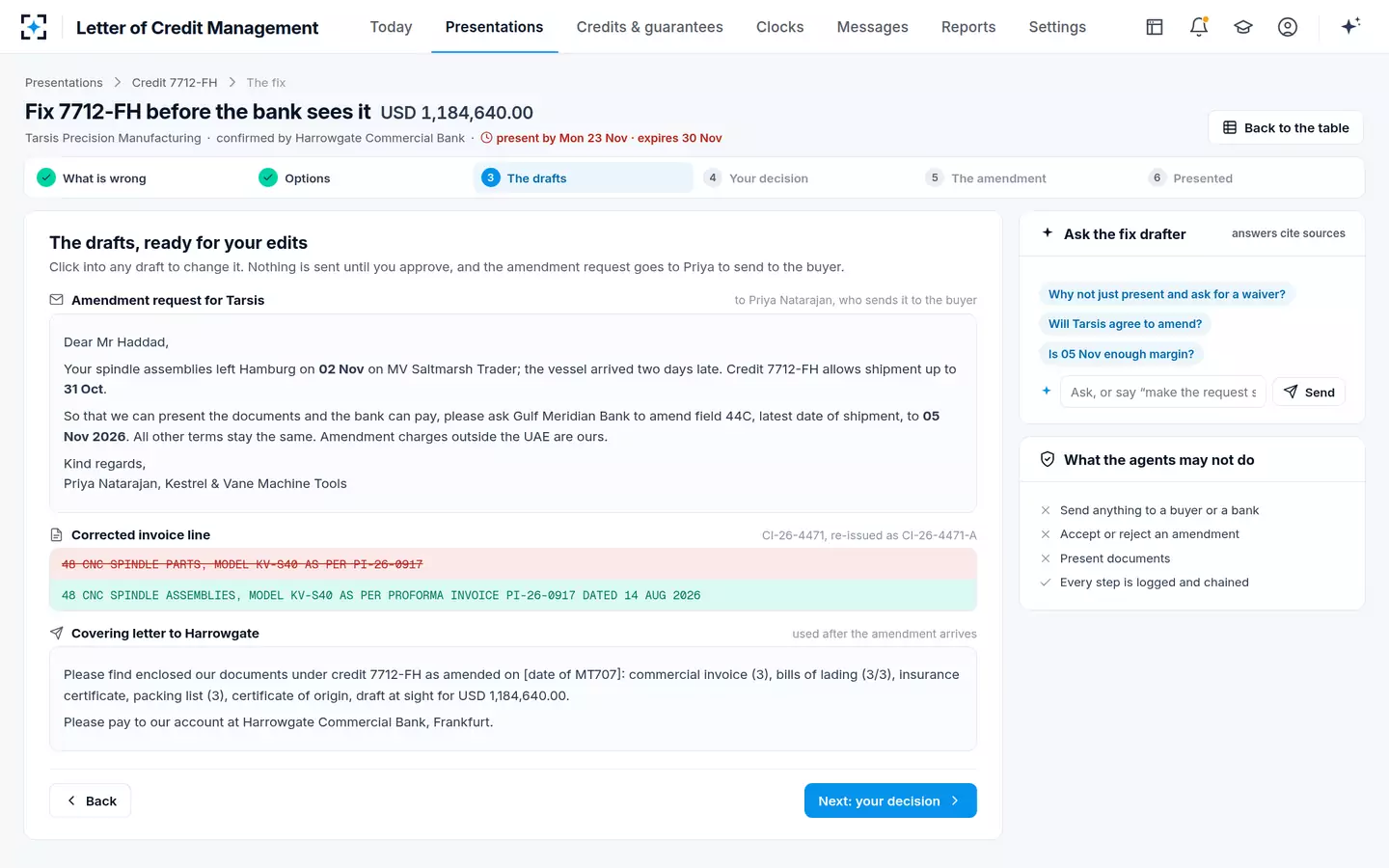Ask 'Why not just present and ask for a waiver?'
This screenshot has height=868, width=1389.
[1166, 294]
